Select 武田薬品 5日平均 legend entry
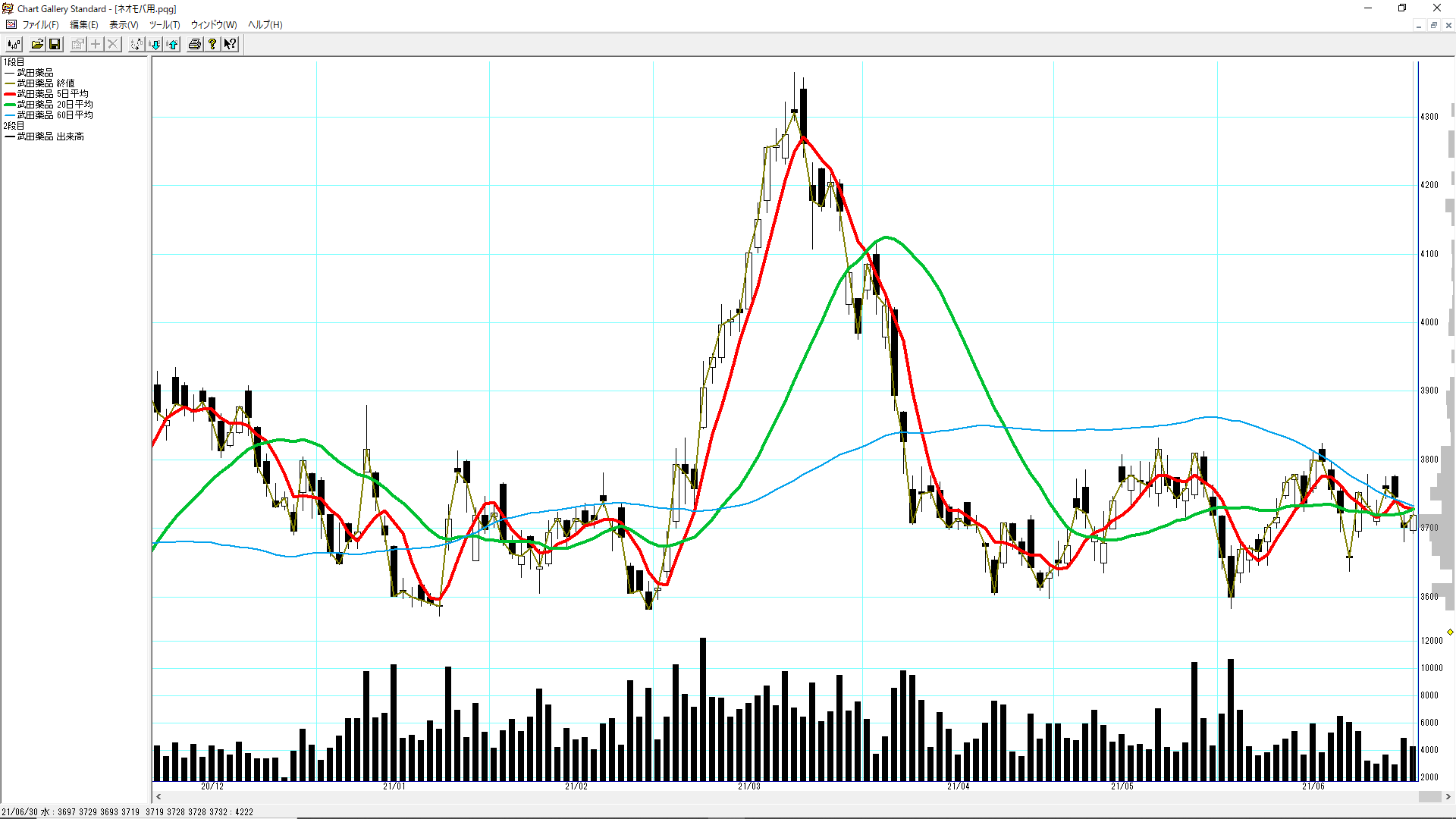Viewport: 1456px width, 819px height. tap(52, 94)
